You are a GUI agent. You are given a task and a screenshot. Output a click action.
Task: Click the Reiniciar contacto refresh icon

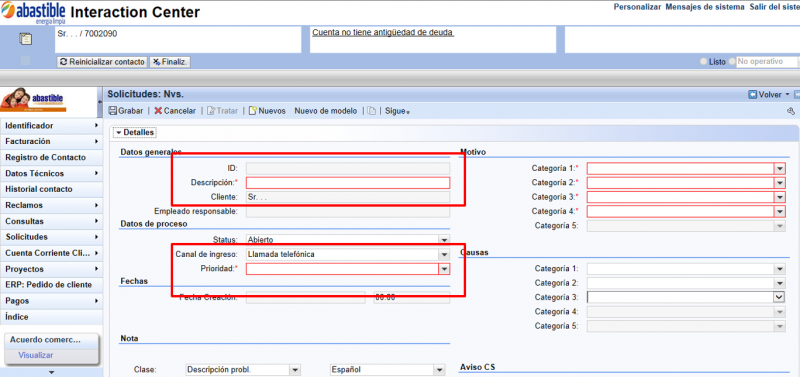(x=63, y=62)
